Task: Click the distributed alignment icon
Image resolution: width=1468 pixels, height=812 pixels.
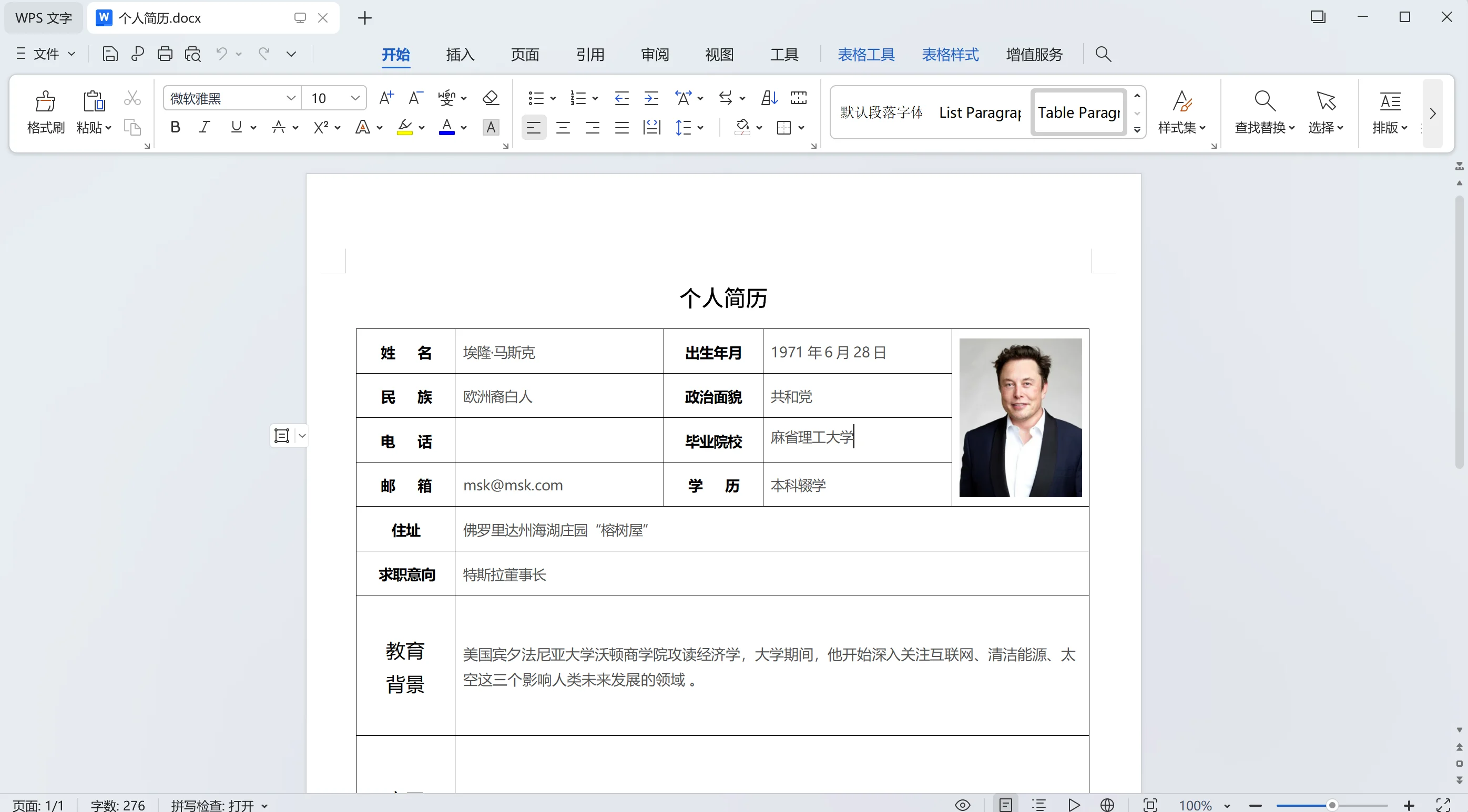Action: (x=651, y=128)
